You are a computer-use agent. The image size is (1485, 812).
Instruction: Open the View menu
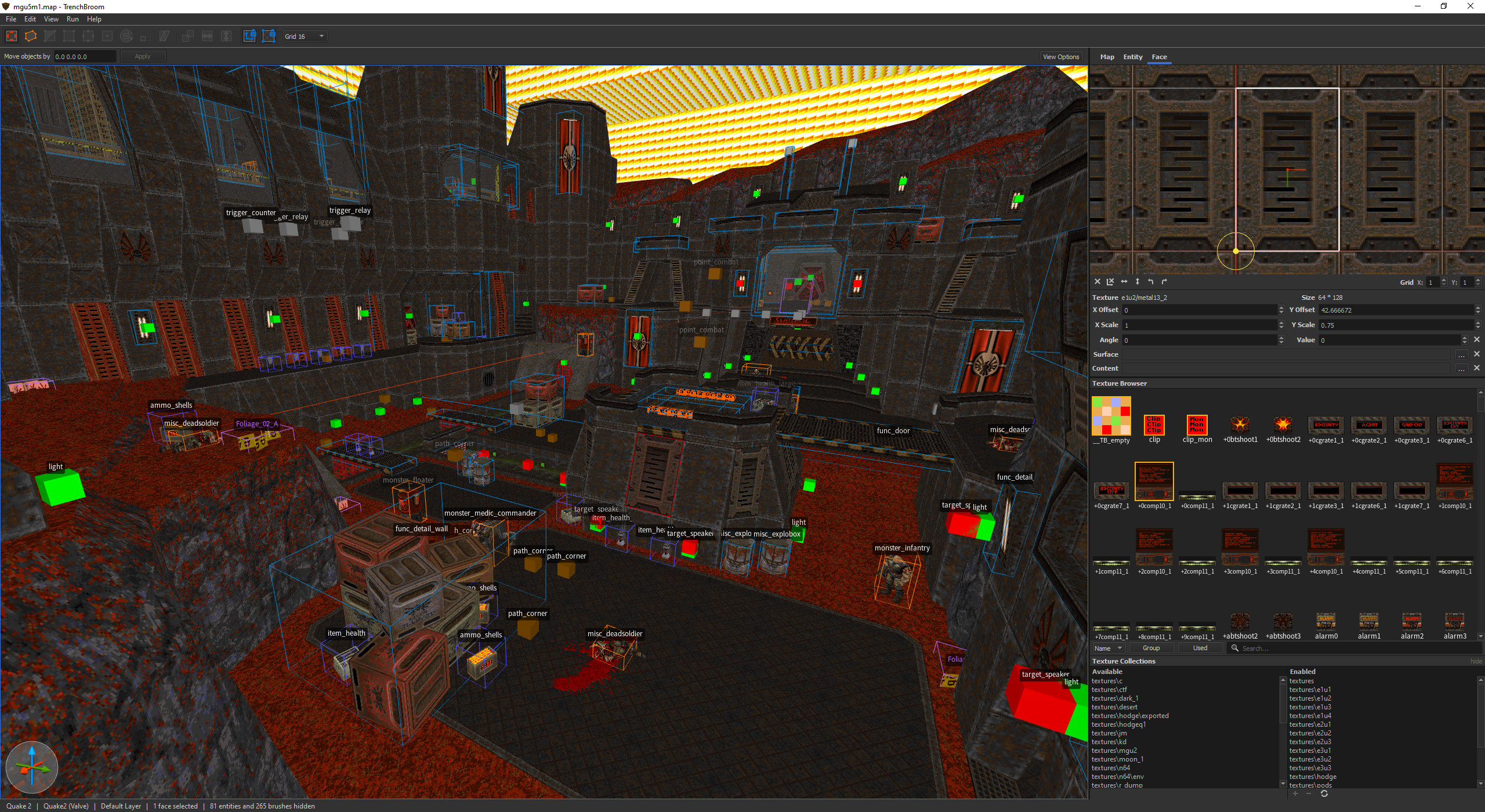[x=51, y=19]
